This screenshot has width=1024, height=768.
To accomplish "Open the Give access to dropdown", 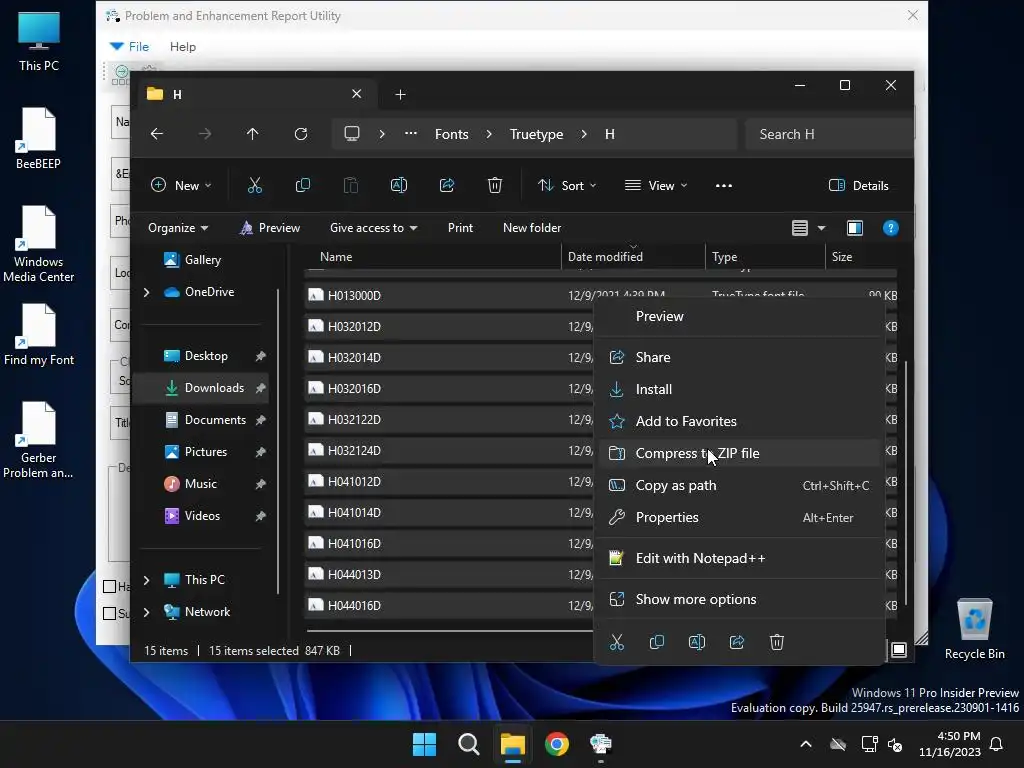I will (x=374, y=228).
